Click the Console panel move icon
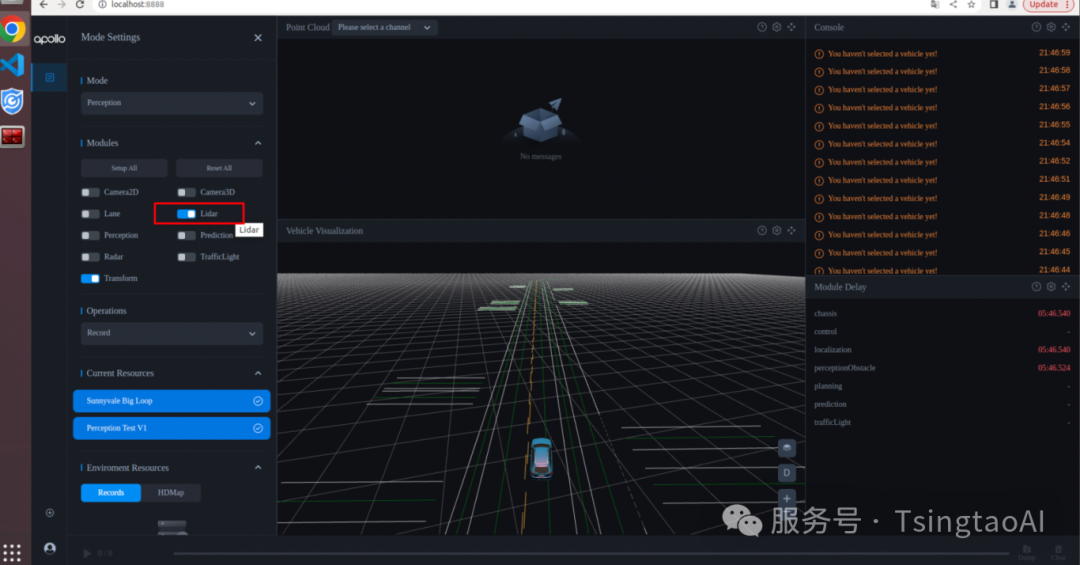 click(1066, 27)
